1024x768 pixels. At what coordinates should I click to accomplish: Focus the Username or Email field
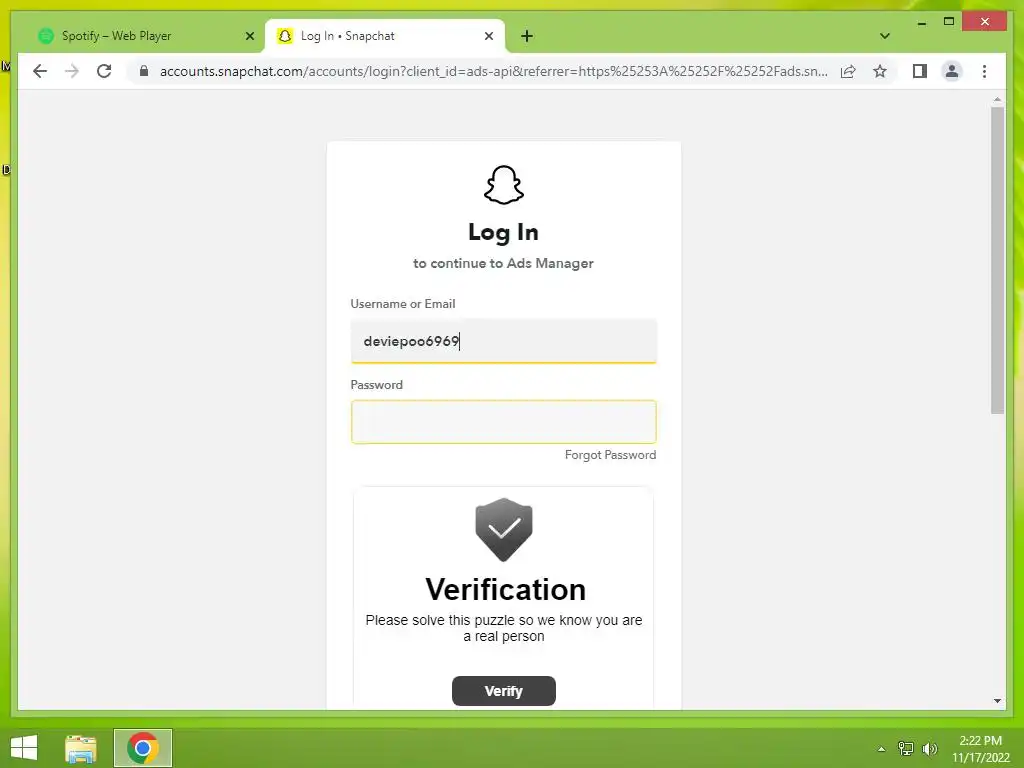504,341
